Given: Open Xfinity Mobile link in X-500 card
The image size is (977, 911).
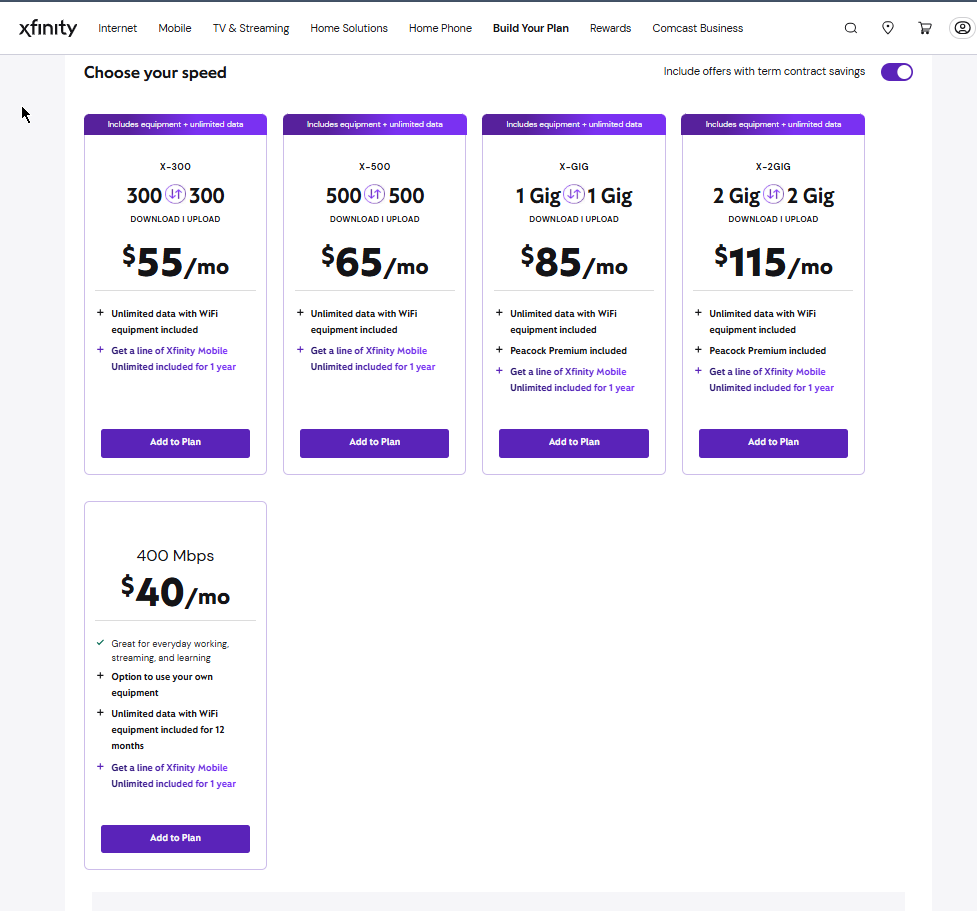Looking at the screenshot, I should click(x=373, y=359).
